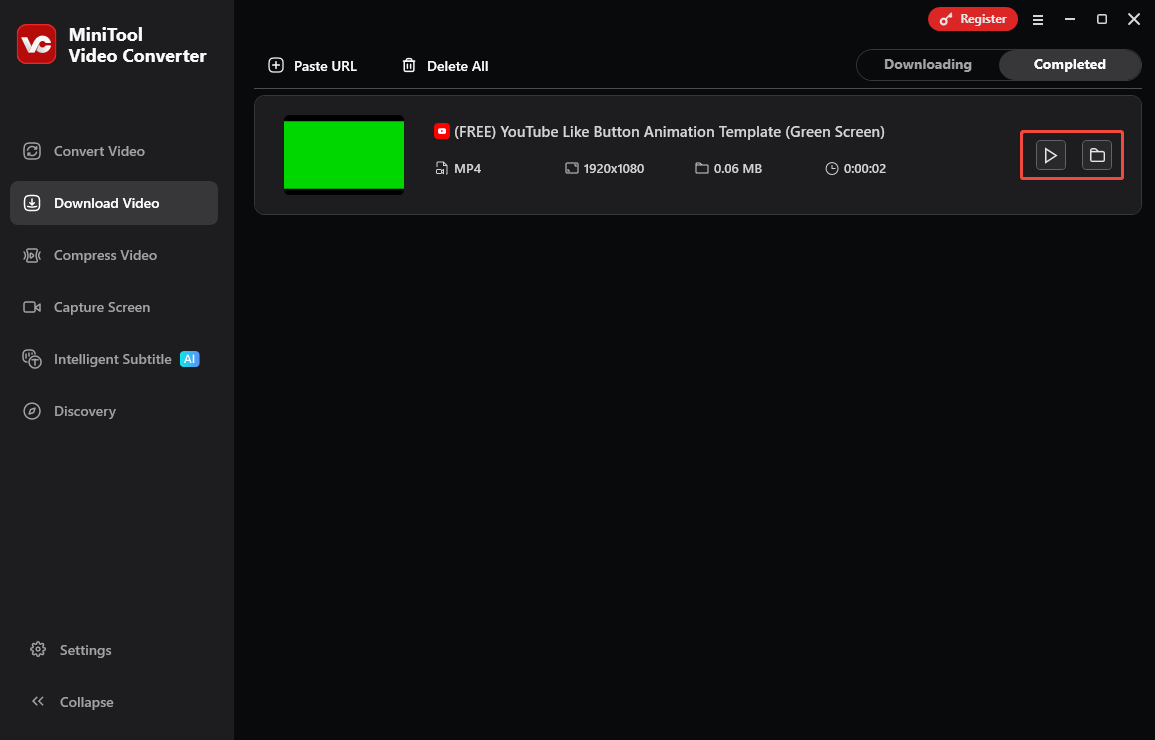Viewport: 1155px width, 740px height.
Task: Open the Download Video section
Action: 106,203
